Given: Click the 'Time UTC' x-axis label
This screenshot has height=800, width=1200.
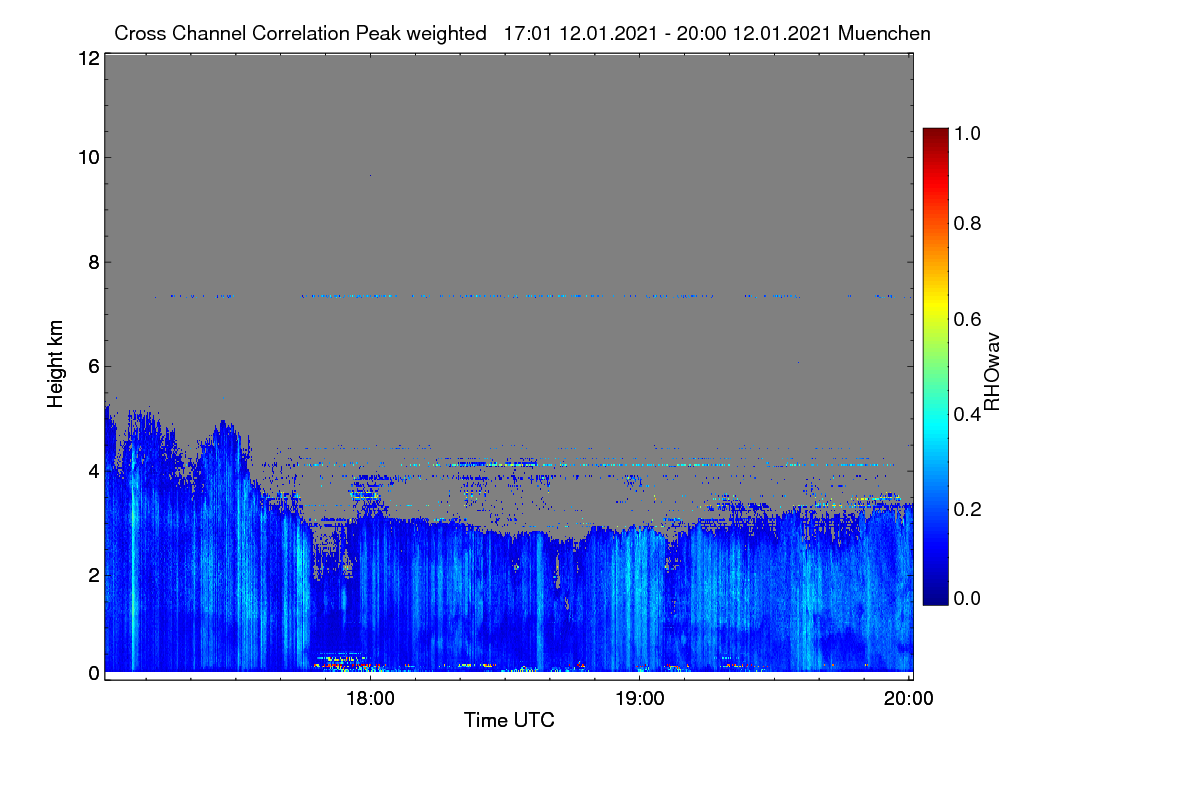Looking at the screenshot, I should (x=509, y=720).
